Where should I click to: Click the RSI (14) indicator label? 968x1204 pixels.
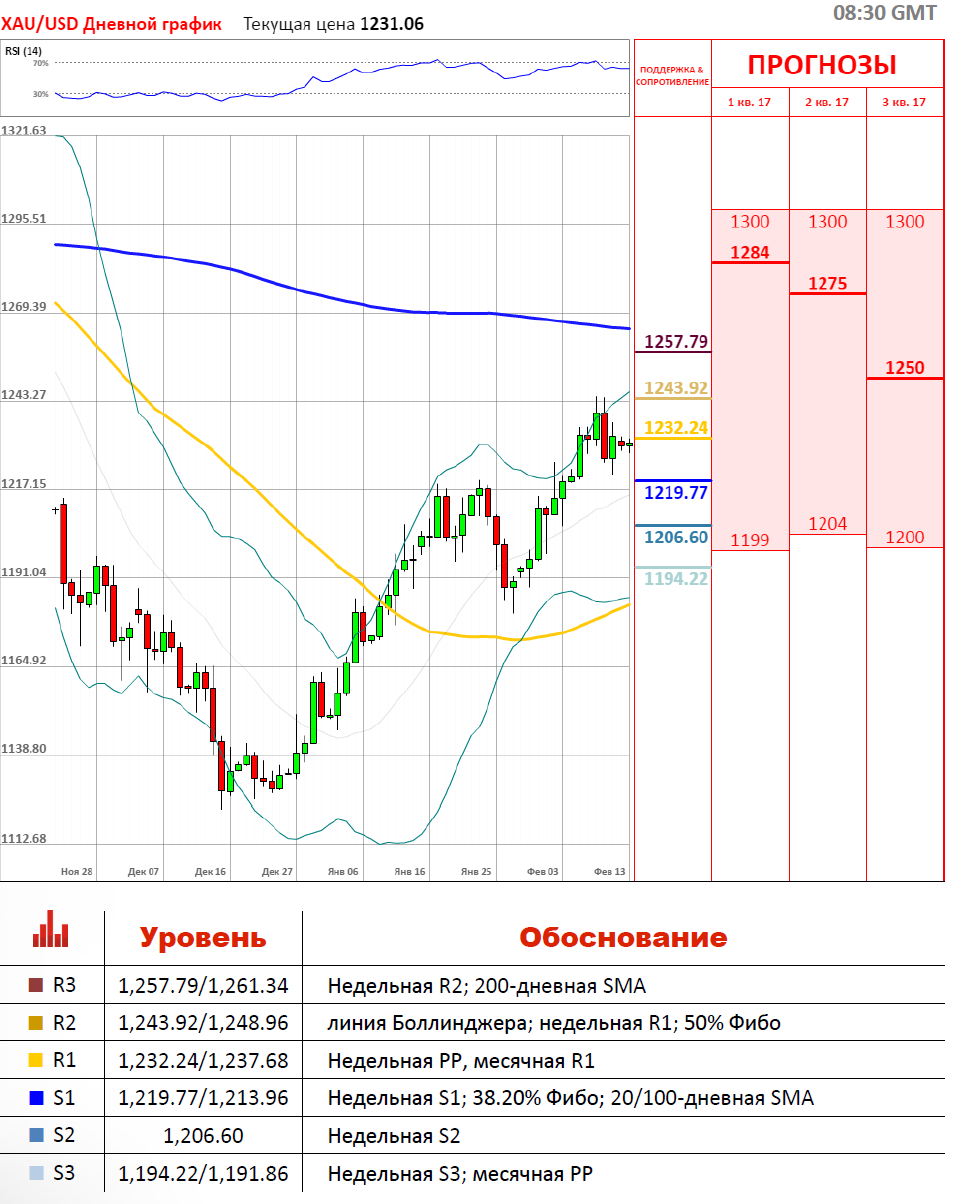[24, 51]
